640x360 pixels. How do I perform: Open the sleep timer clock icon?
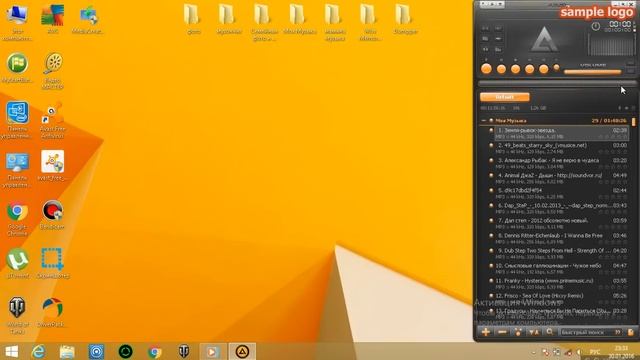(596, 26)
